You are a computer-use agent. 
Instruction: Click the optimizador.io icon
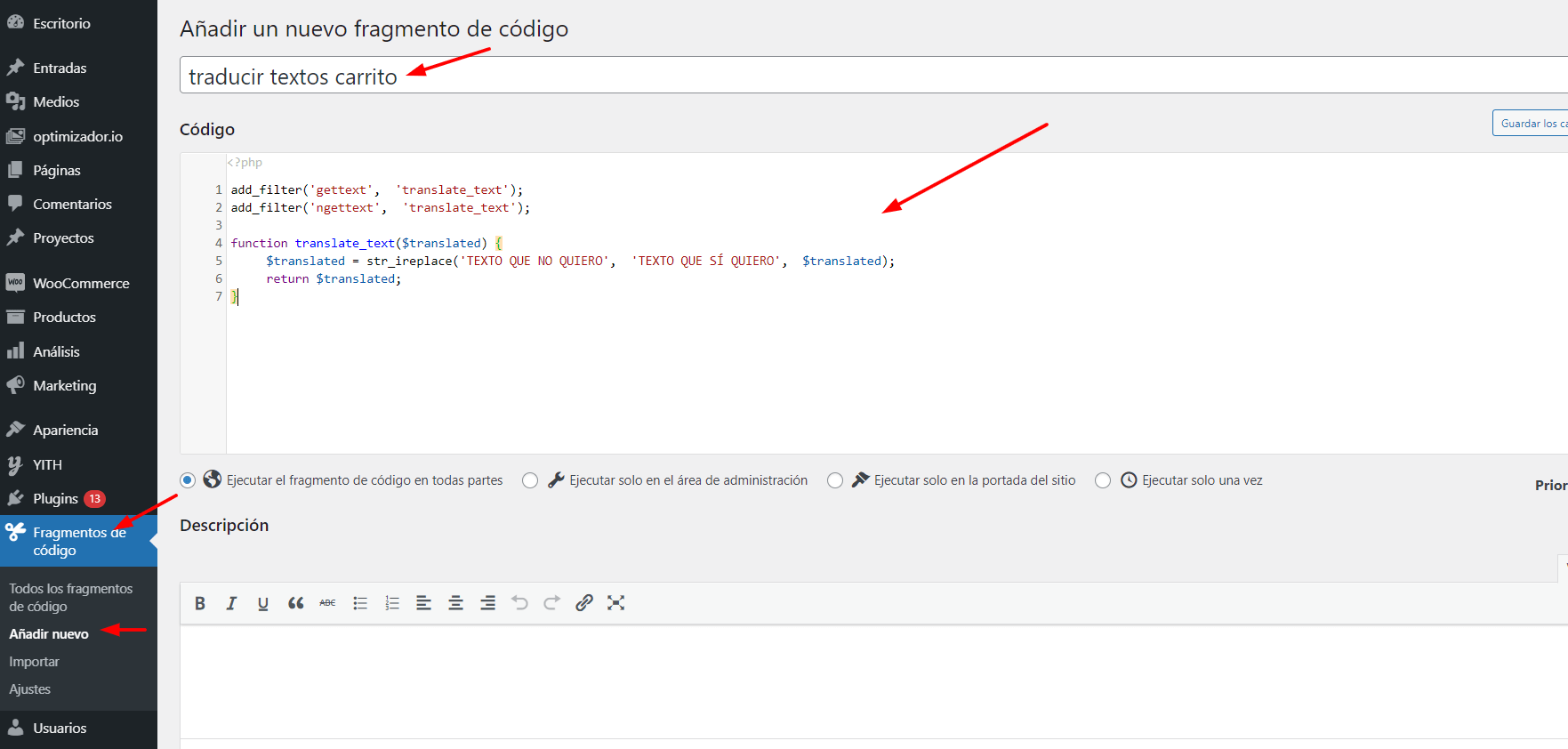click(15, 136)
